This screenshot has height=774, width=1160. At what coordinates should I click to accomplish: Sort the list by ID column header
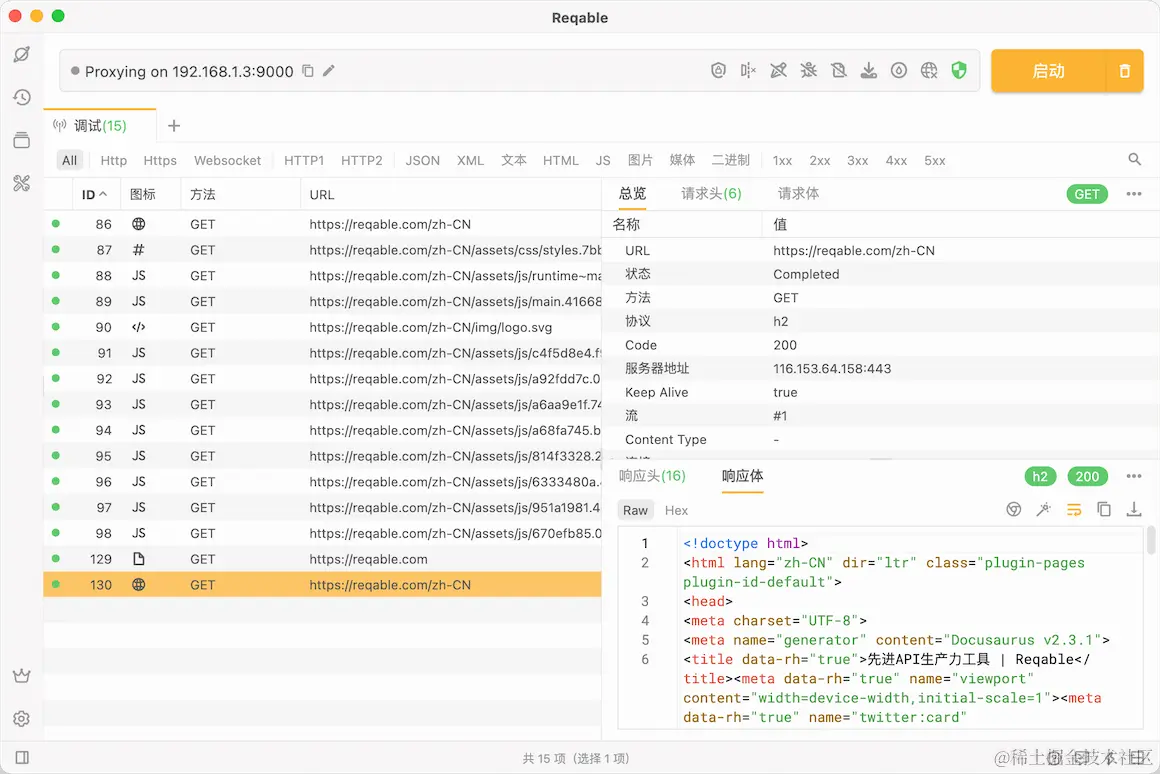[x=94, y=195]
